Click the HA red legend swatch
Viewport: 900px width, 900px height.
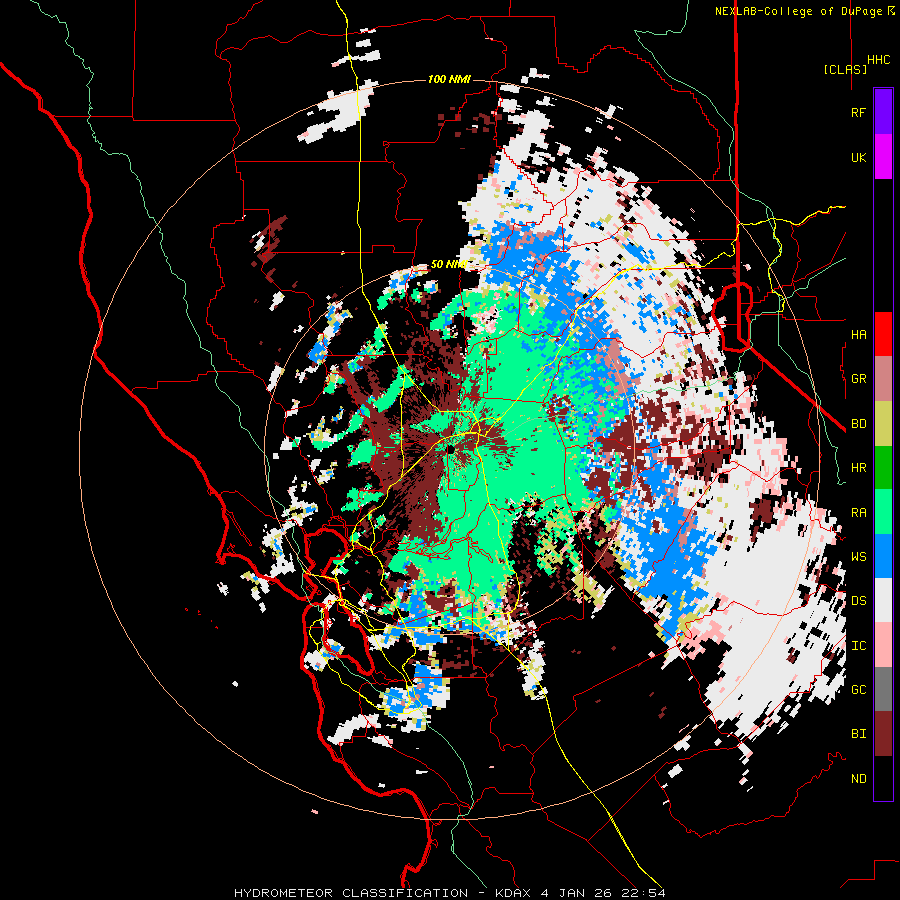point(883,334)
